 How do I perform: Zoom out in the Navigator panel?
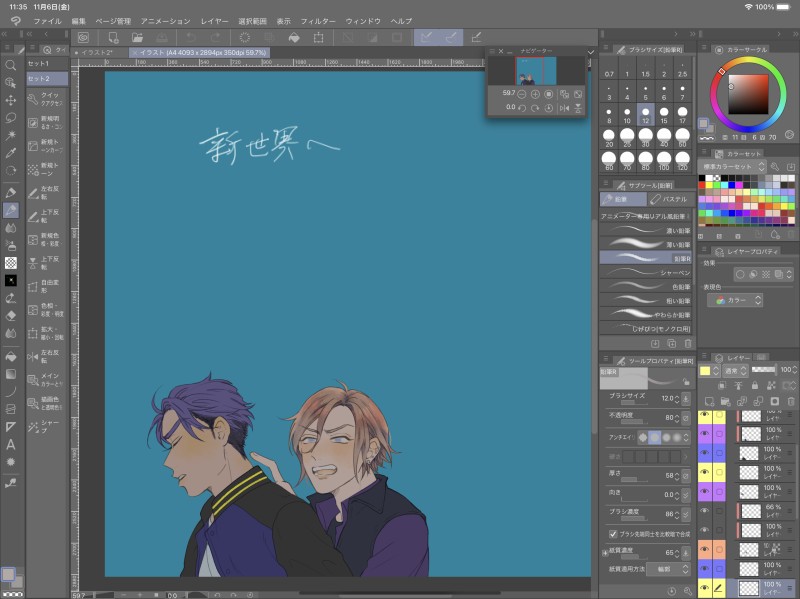pyautogui.click(x=521, y=94)
